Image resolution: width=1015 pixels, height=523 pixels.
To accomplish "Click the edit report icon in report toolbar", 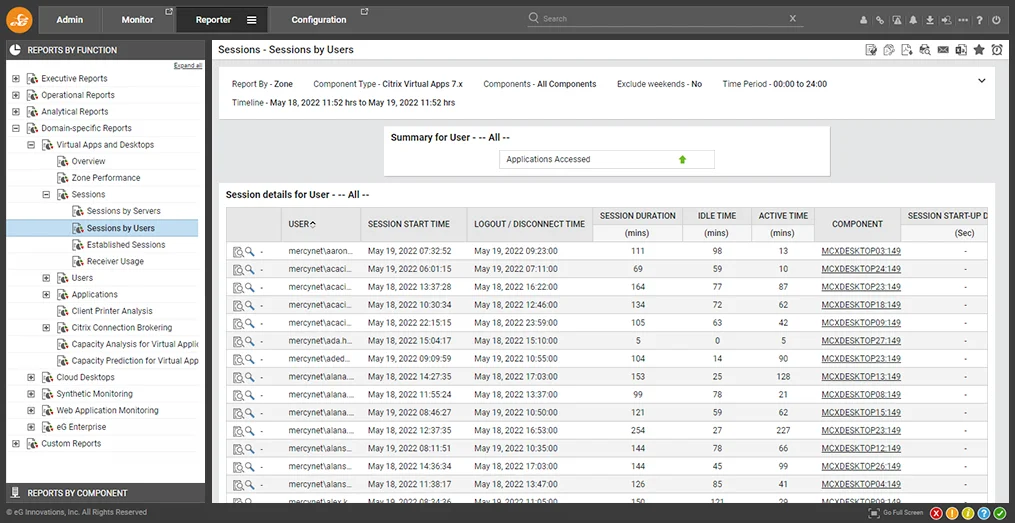I will pos(871,50).
